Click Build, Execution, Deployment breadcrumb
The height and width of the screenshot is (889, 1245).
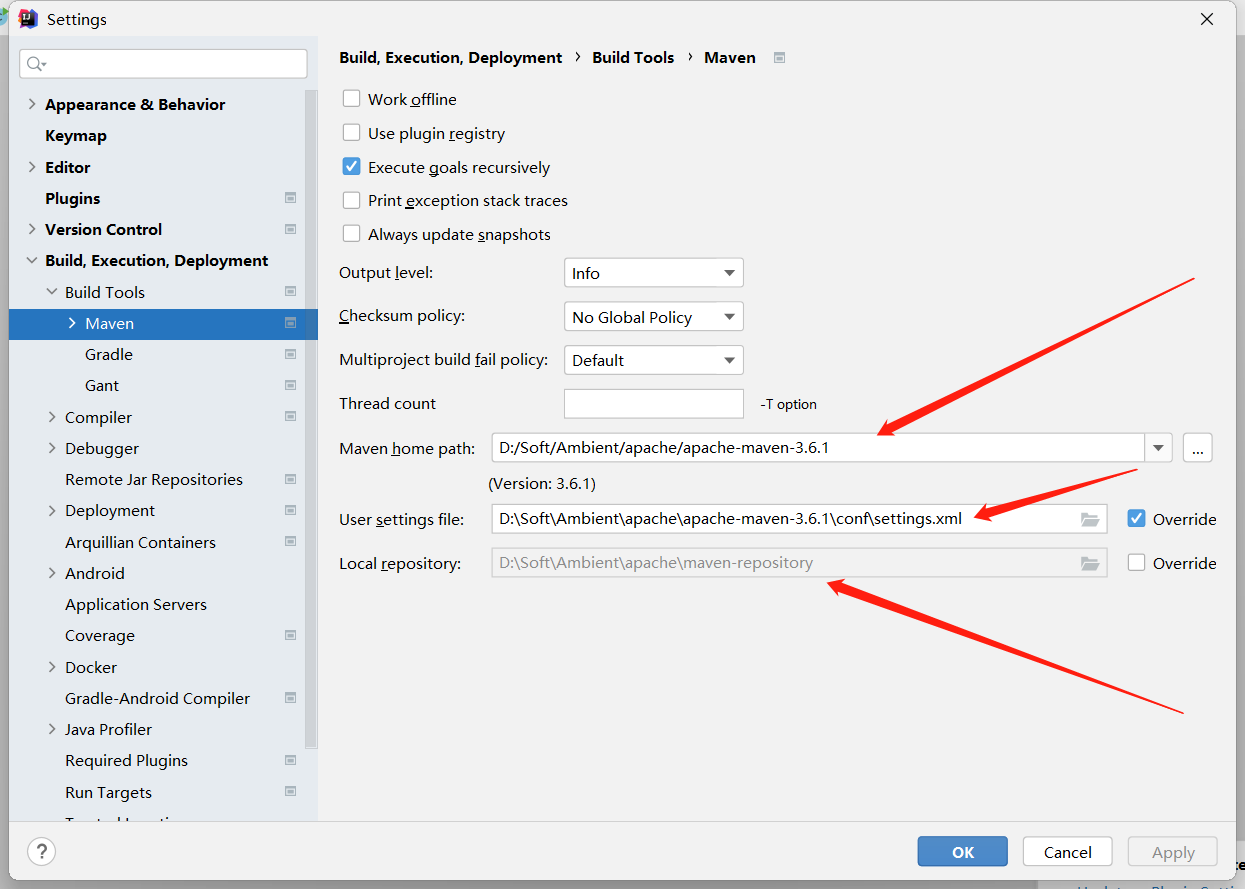click(x=451, y=58)
